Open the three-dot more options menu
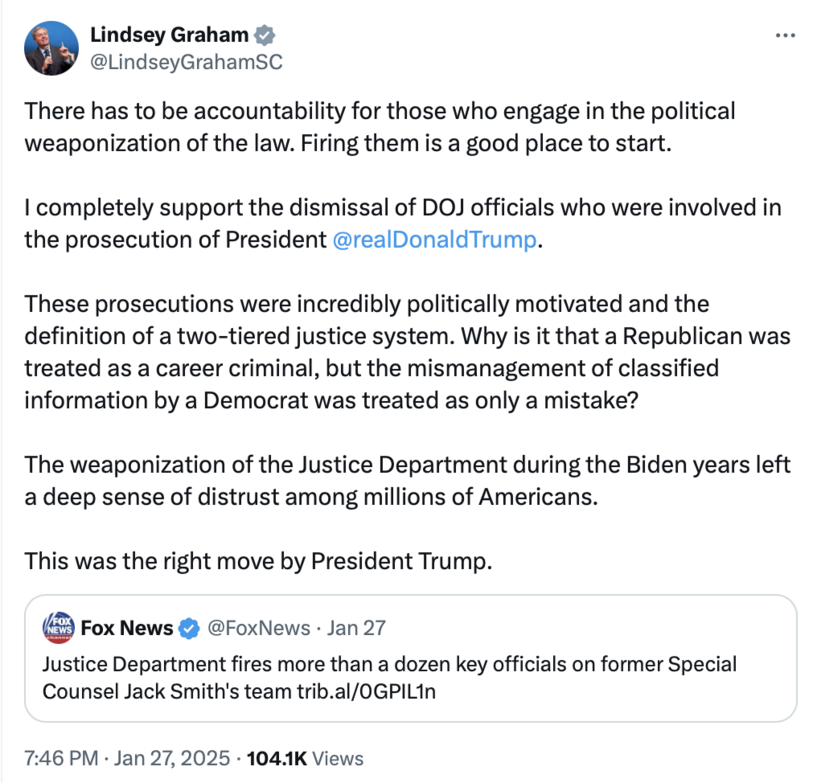Screen dimensions: 817x783 click(x=786, y=36)
